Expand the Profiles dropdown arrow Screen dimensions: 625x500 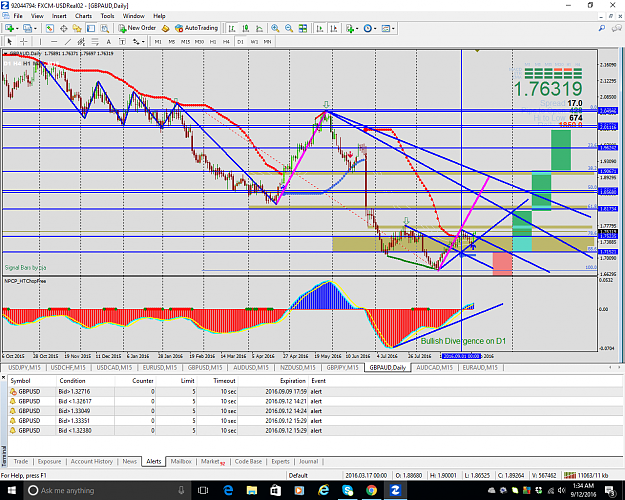pyautogui.click(x=35, y=28)
